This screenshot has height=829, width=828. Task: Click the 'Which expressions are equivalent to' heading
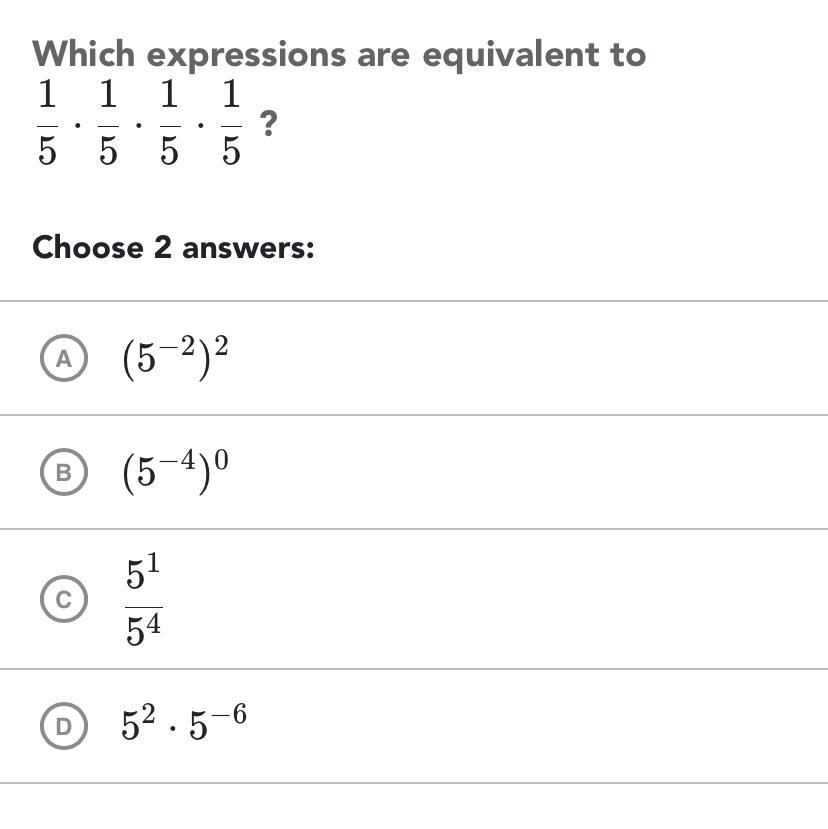tap(339, 55)
